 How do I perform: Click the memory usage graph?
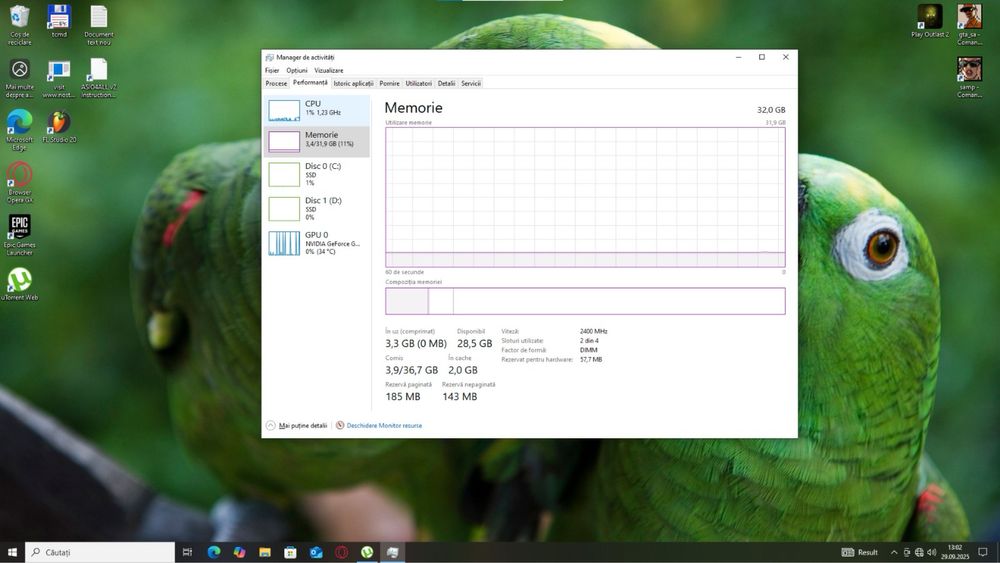coord(585,197)
